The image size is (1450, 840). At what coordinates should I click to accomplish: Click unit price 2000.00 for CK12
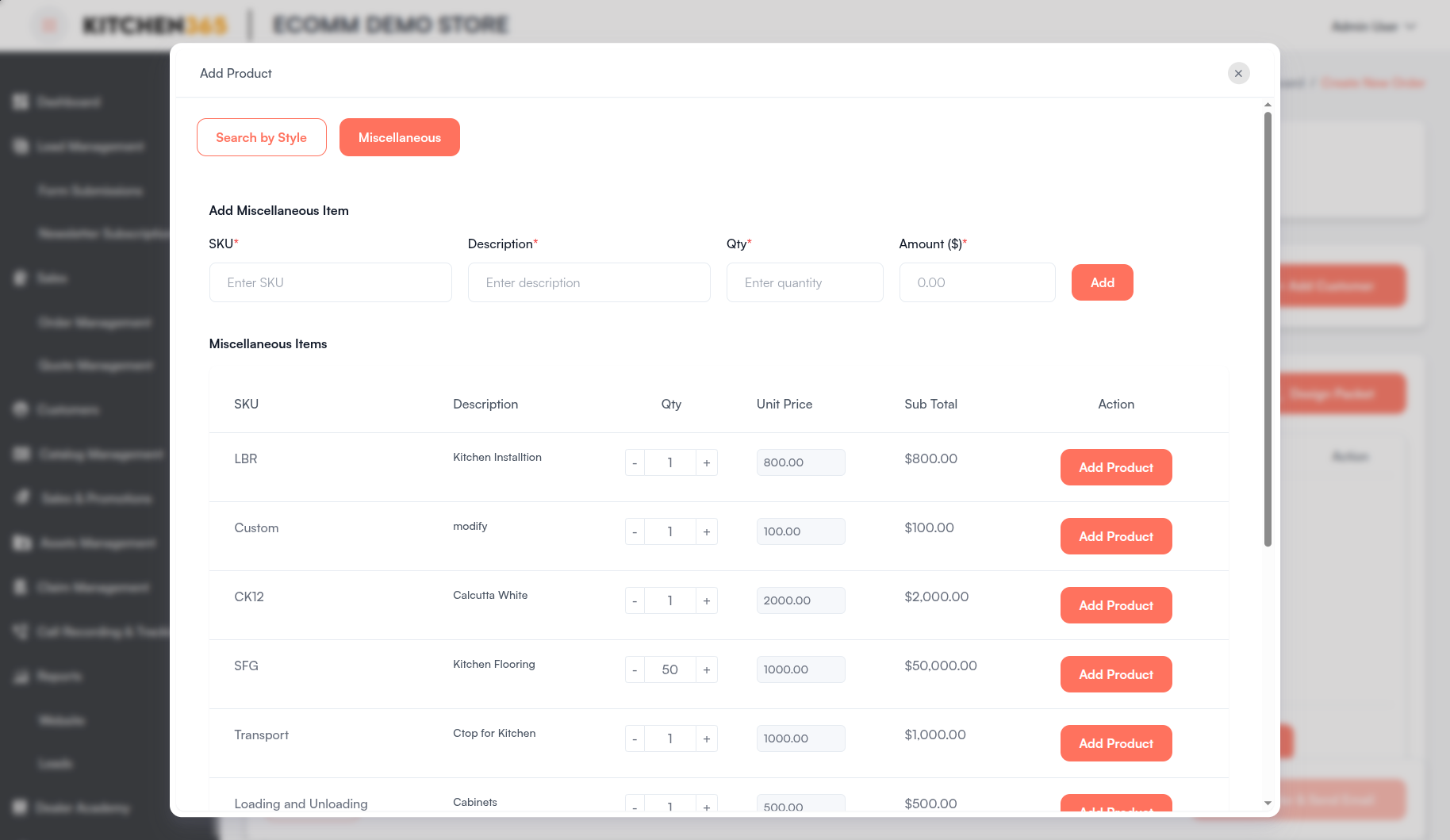801,600
